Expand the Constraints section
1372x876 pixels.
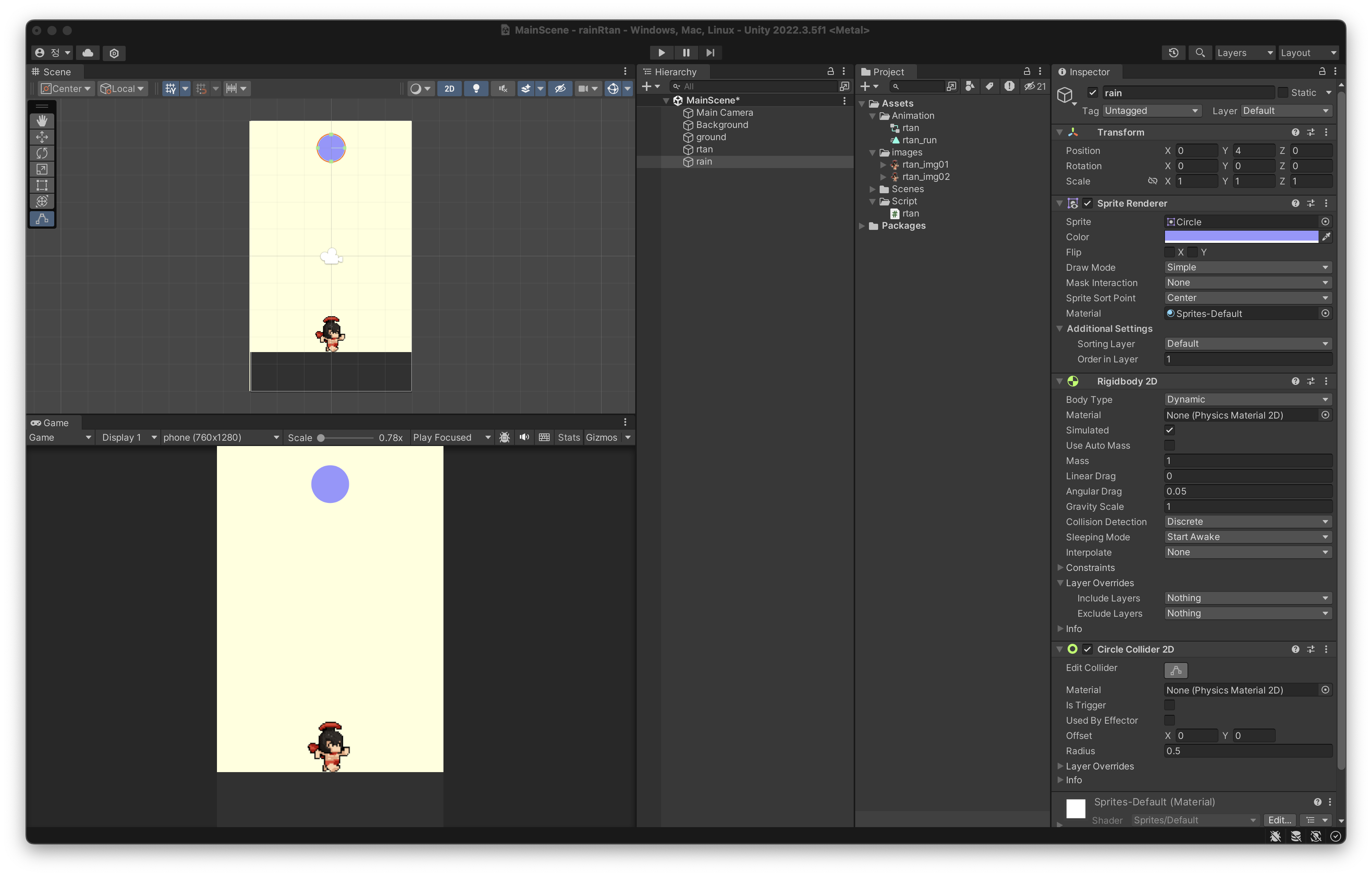pyautogui.click(x=1060, y=567)
